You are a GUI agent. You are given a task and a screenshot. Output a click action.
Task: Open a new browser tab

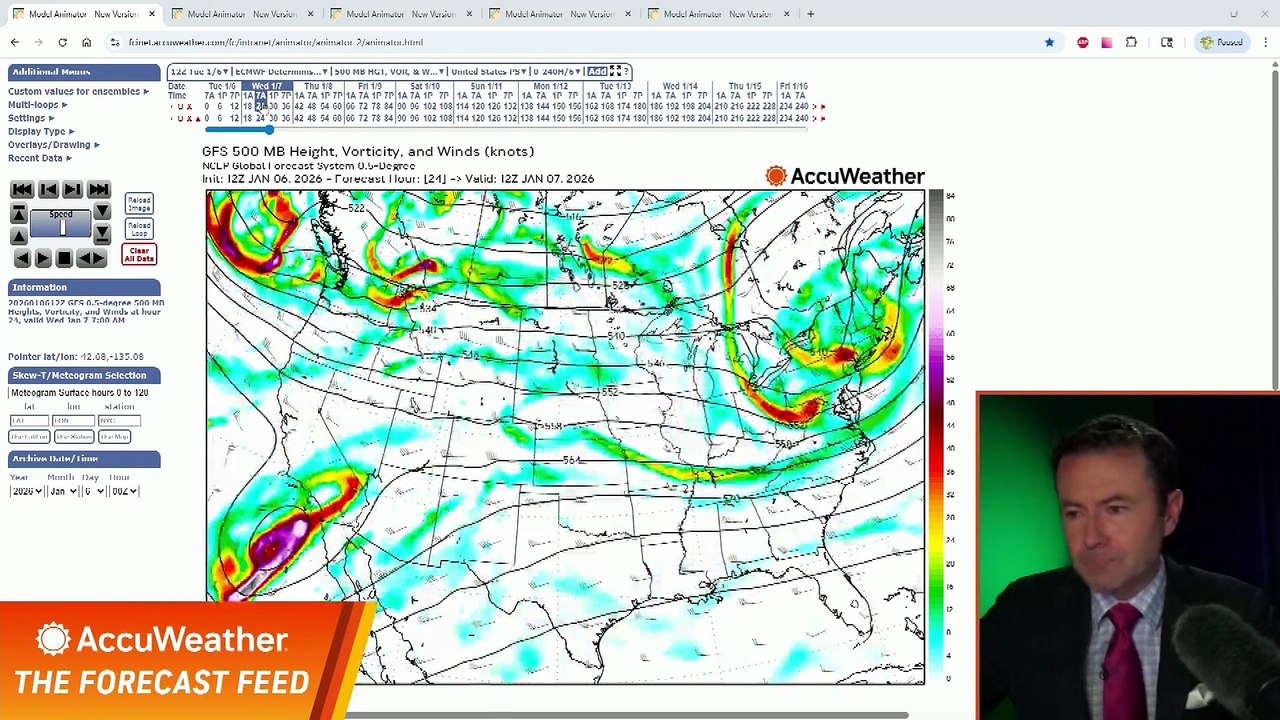tap(810, 14)
